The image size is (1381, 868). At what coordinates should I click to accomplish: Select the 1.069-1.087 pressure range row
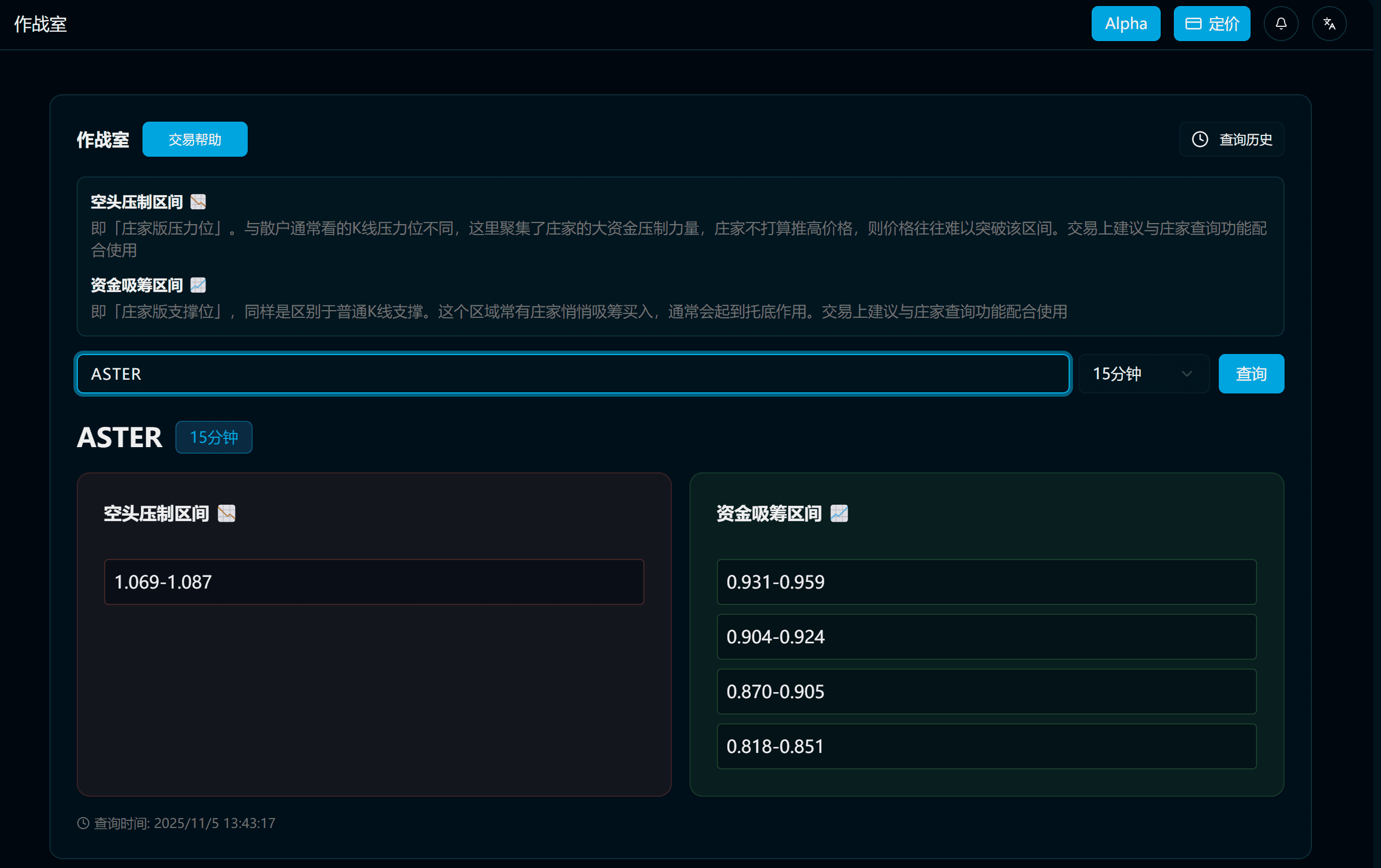pos(373,582)
